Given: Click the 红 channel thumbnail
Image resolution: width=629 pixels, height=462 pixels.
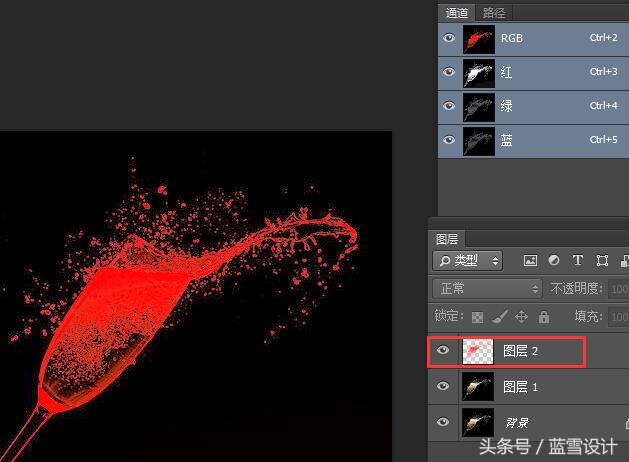Looking at the screenshot, I should click(479, 73).
